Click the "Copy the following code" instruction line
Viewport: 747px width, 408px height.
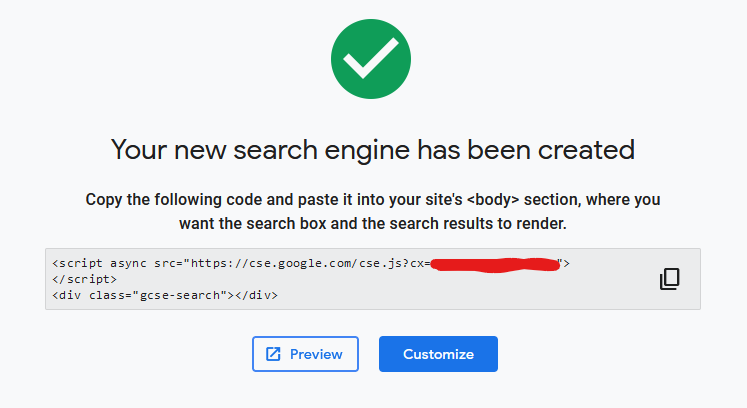click(x=372, y=199)
